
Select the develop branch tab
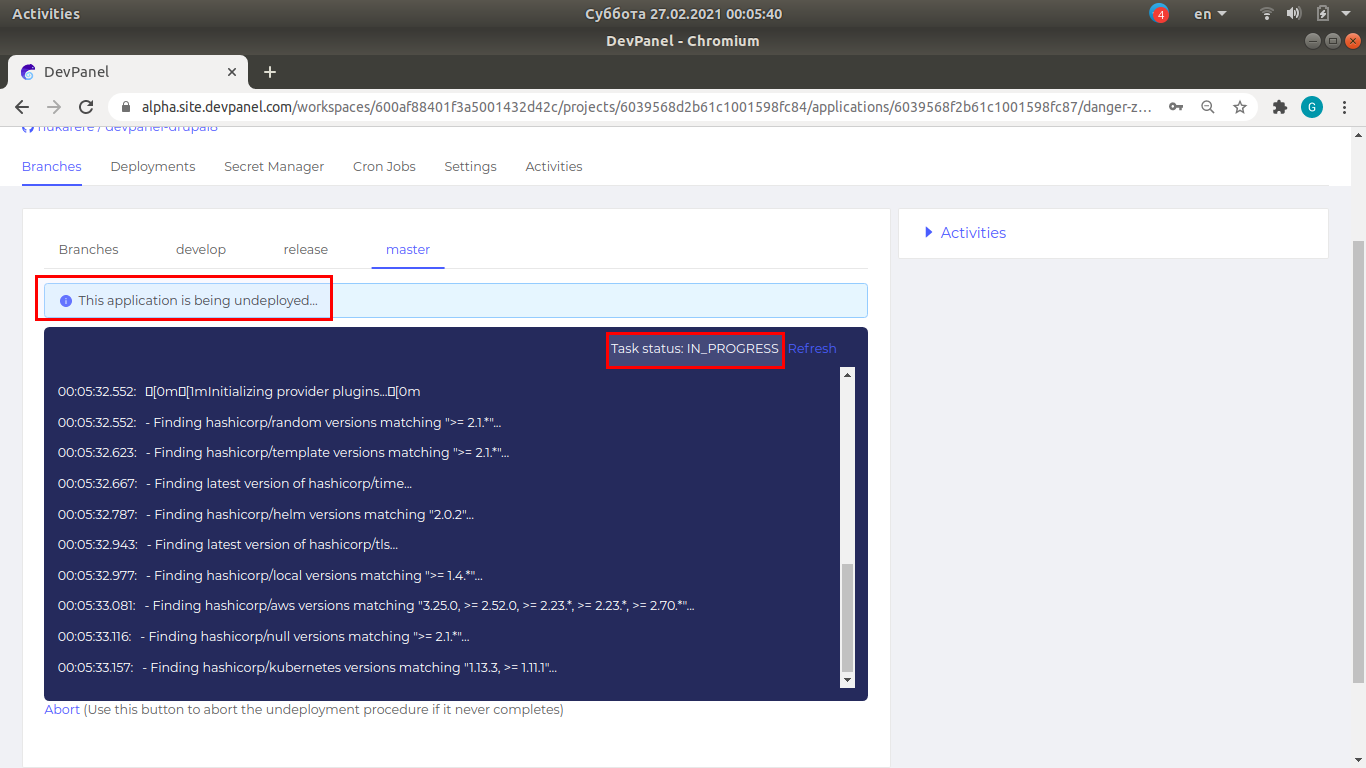[x=201, y=250]
